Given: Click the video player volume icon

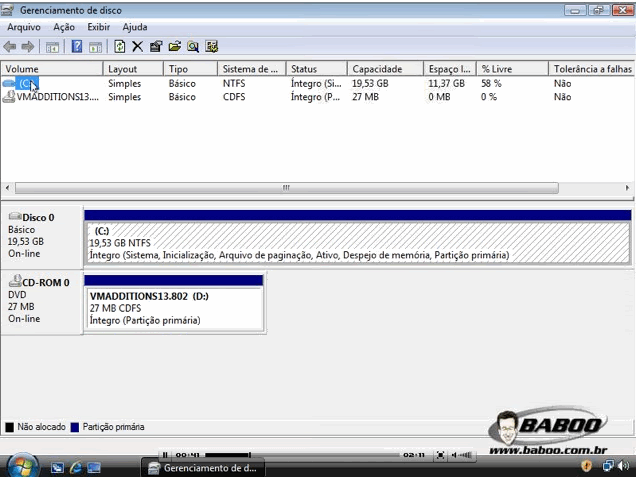Looking at the screenshot, I should (461, 455).
